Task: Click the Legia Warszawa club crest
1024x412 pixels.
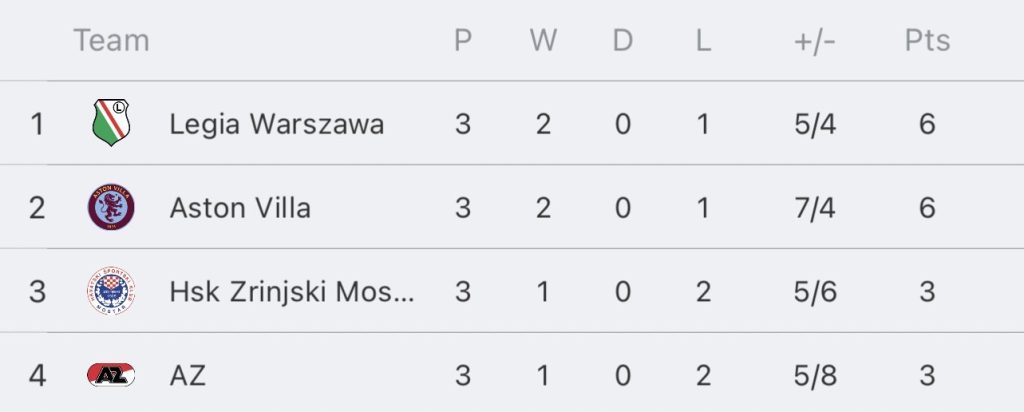Action: tap(111, 124)
